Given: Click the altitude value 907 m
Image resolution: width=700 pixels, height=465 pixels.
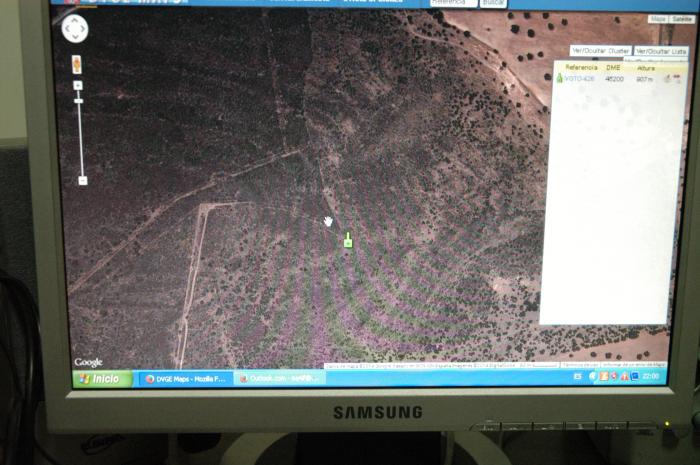Looking at the screenshot, I should pyautogui.click(x=645, y=79).
